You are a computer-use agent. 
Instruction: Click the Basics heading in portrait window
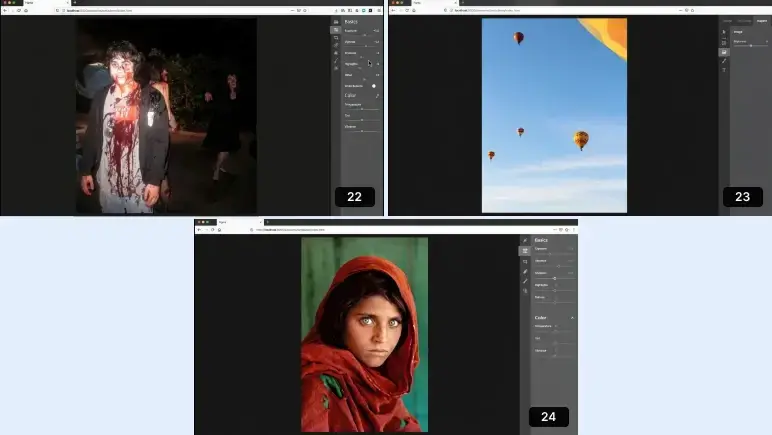point(541,240)
